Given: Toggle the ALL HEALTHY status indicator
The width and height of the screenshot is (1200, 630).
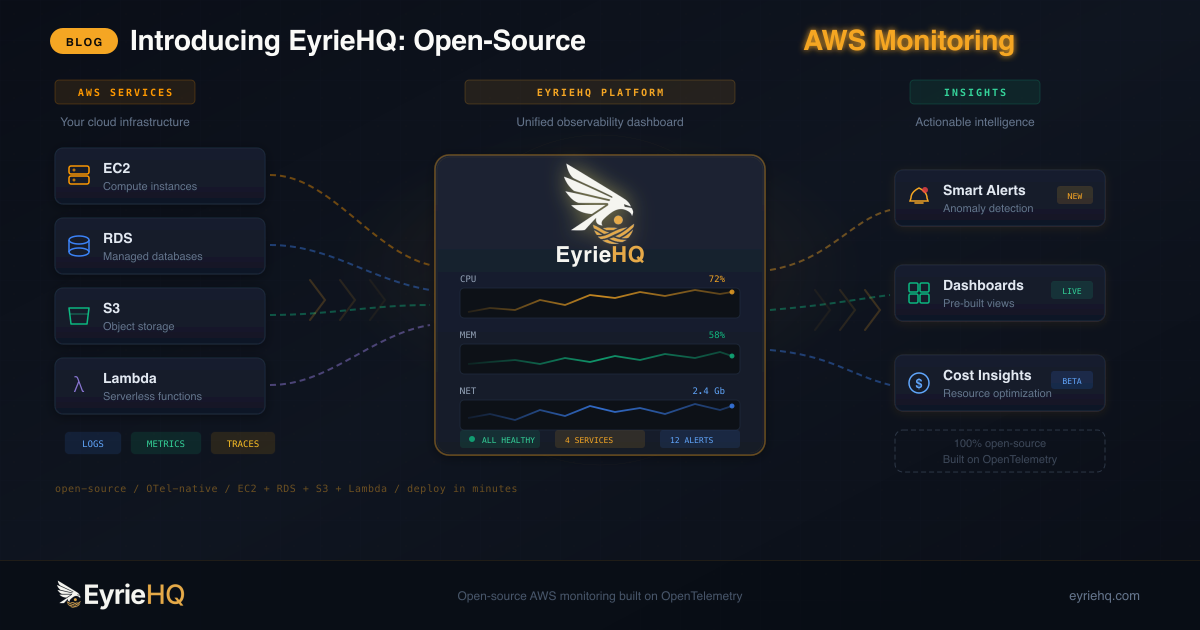Looking at the screenshot, I should tap(500, 438).
